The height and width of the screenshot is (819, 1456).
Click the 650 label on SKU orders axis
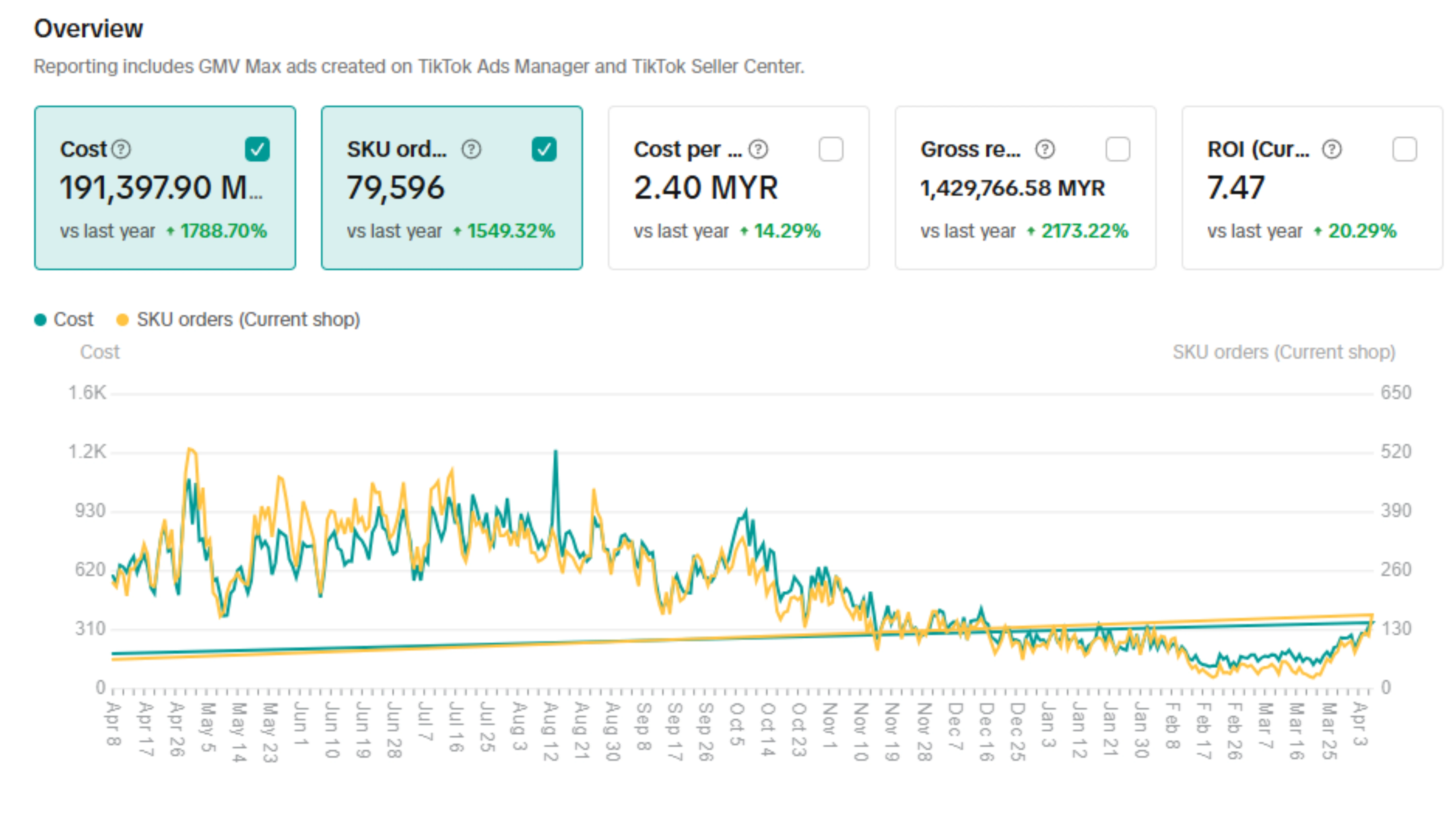pyautogui.click(x=1396, y=393)
